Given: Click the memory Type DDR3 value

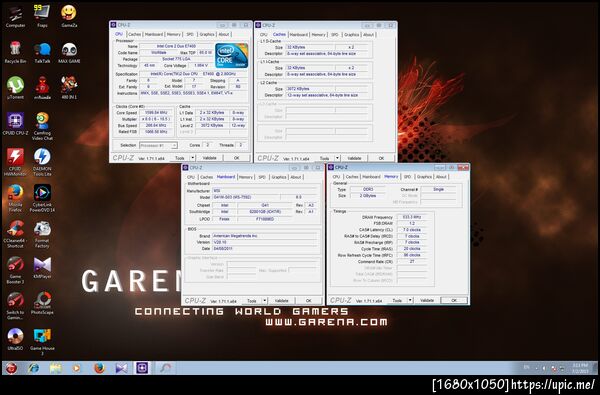Looking at the screenshot, I should [x=368, y=189].
